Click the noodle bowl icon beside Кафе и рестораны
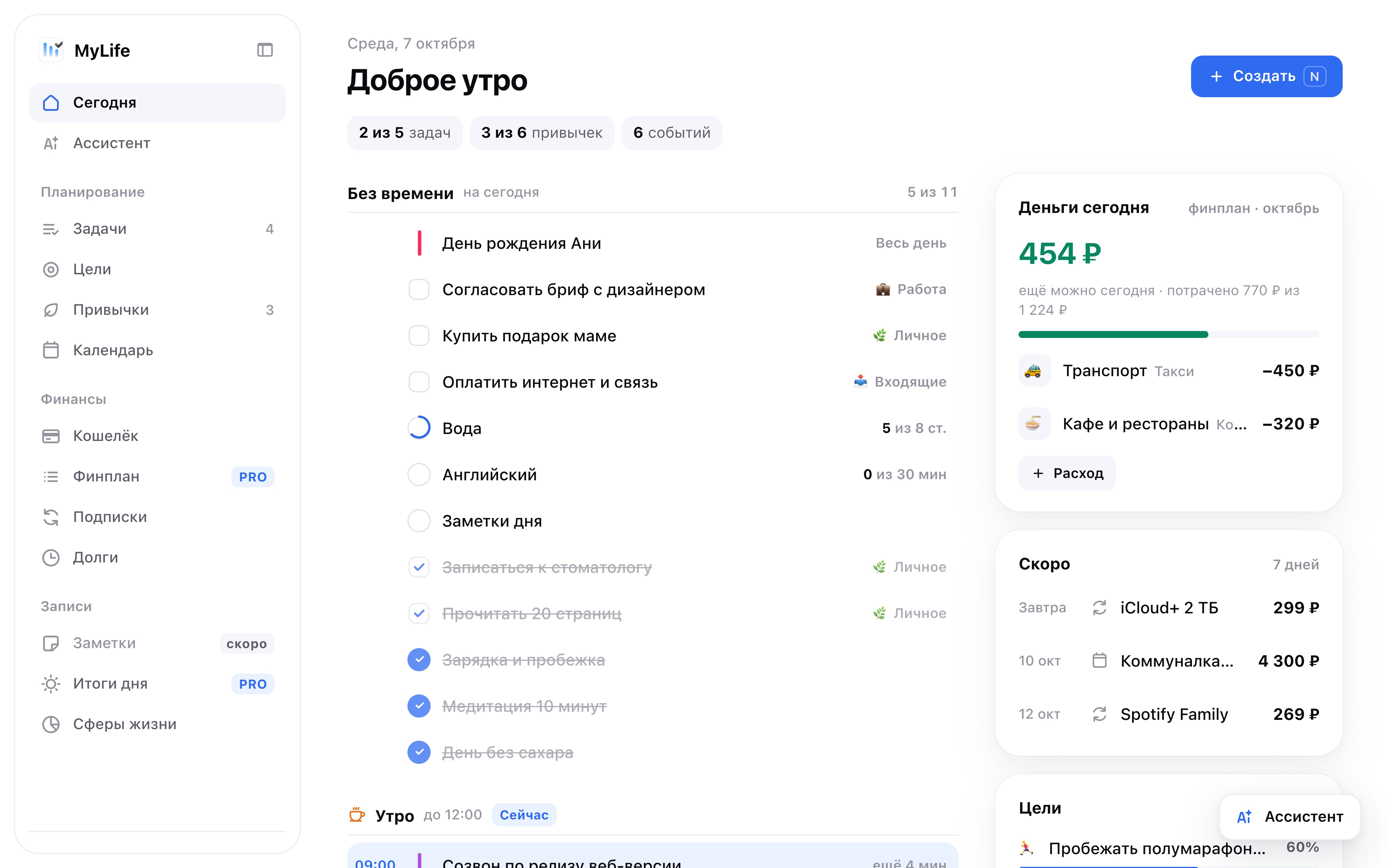This screenshot has height=868, width=1389. (1034, 424)
